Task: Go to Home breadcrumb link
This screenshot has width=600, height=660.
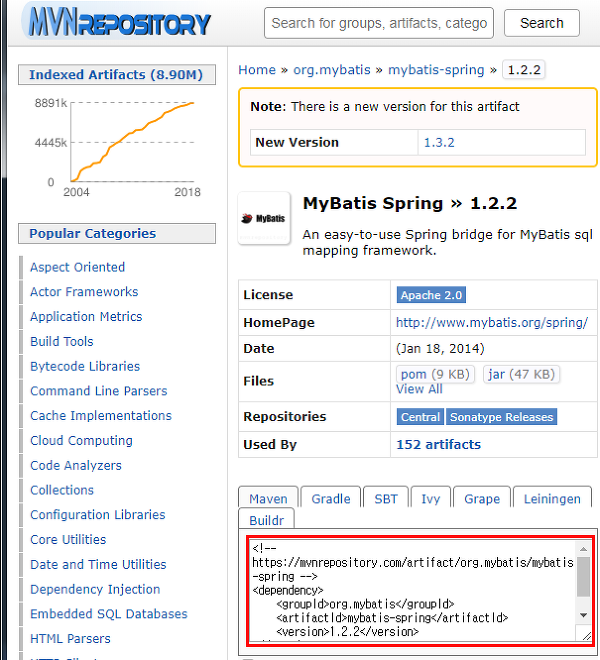Action: pos(257,69)
